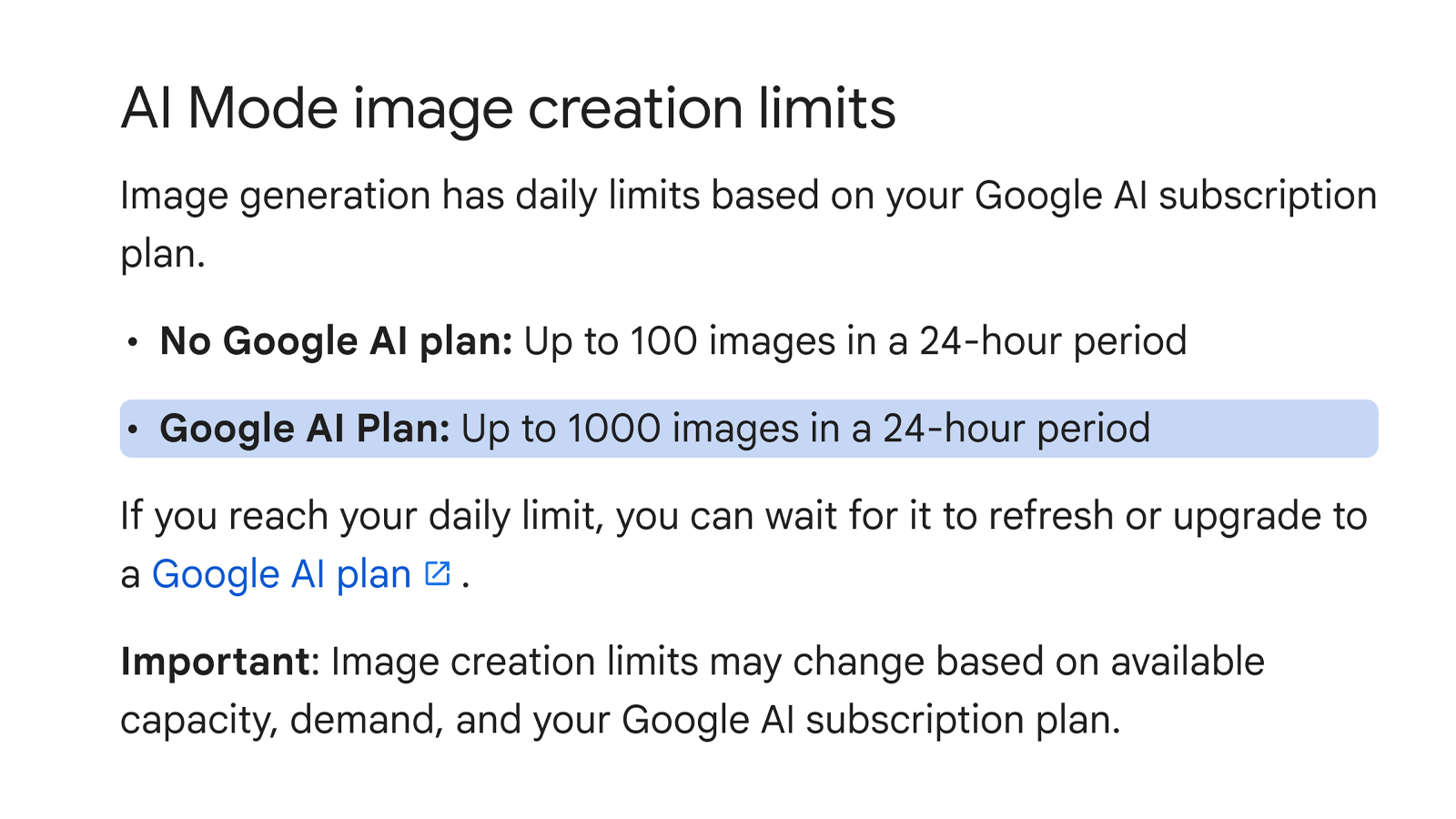The width and height of the screenshot is (1456, 819).
Task: Open the Google AI plan link
Action: point(281,575)
